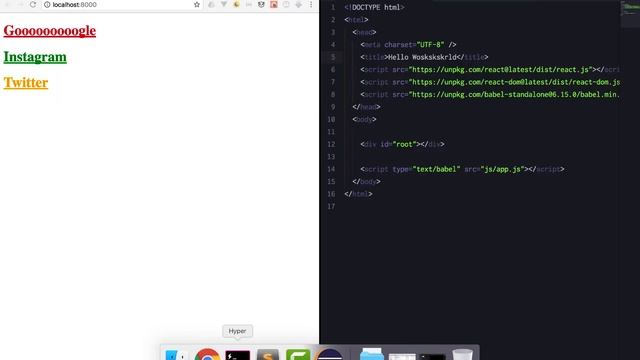Click the react-dom script URL on line 7
Image resolution: width=640 pixels, height=360 pixels.
click(x=514, y=82)
